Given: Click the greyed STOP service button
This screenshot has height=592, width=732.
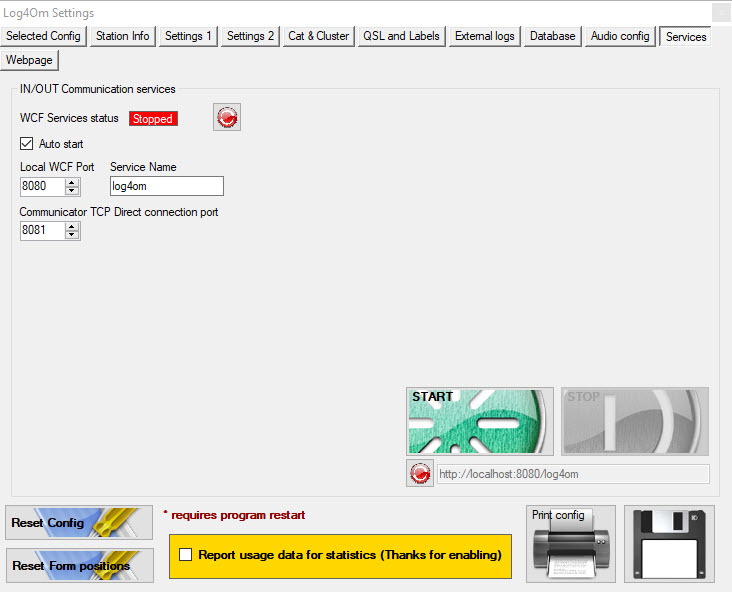Looking at the screenshot, I should click(x=635, y=421).
